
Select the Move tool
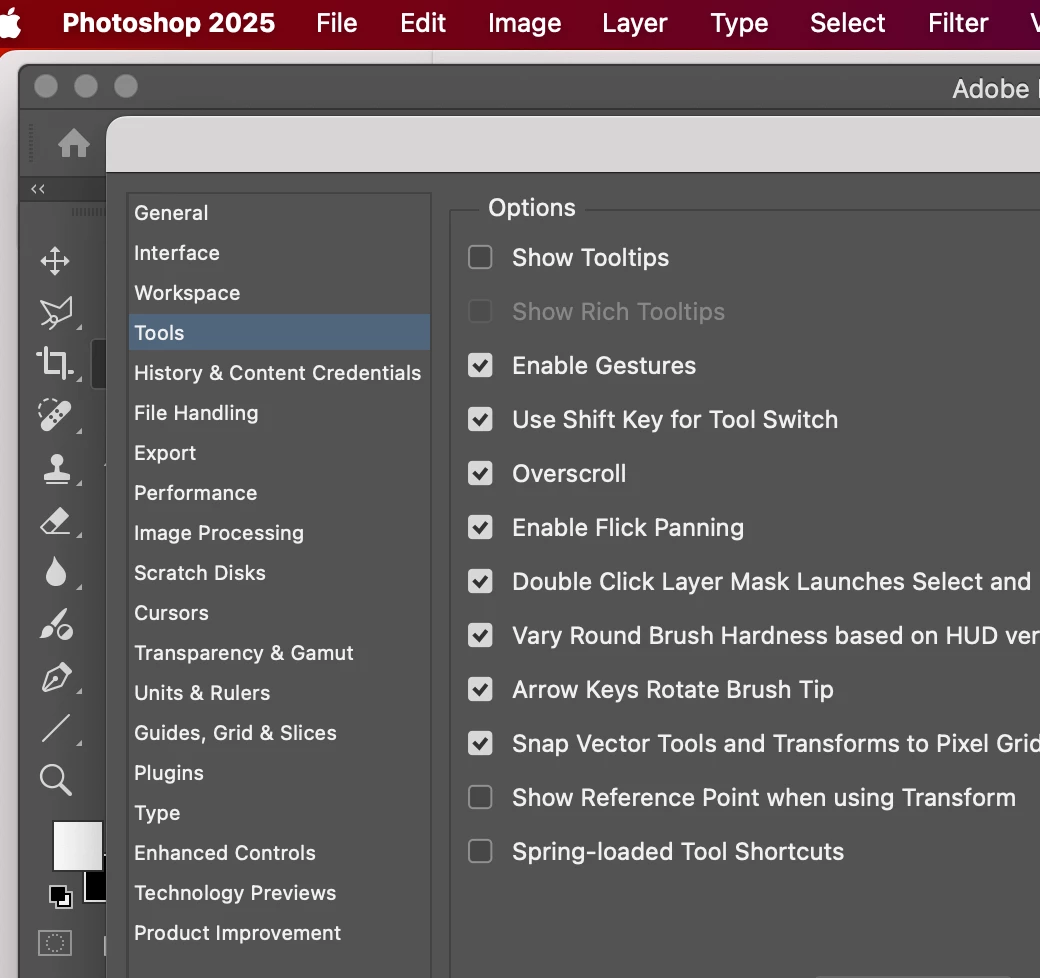55,261
